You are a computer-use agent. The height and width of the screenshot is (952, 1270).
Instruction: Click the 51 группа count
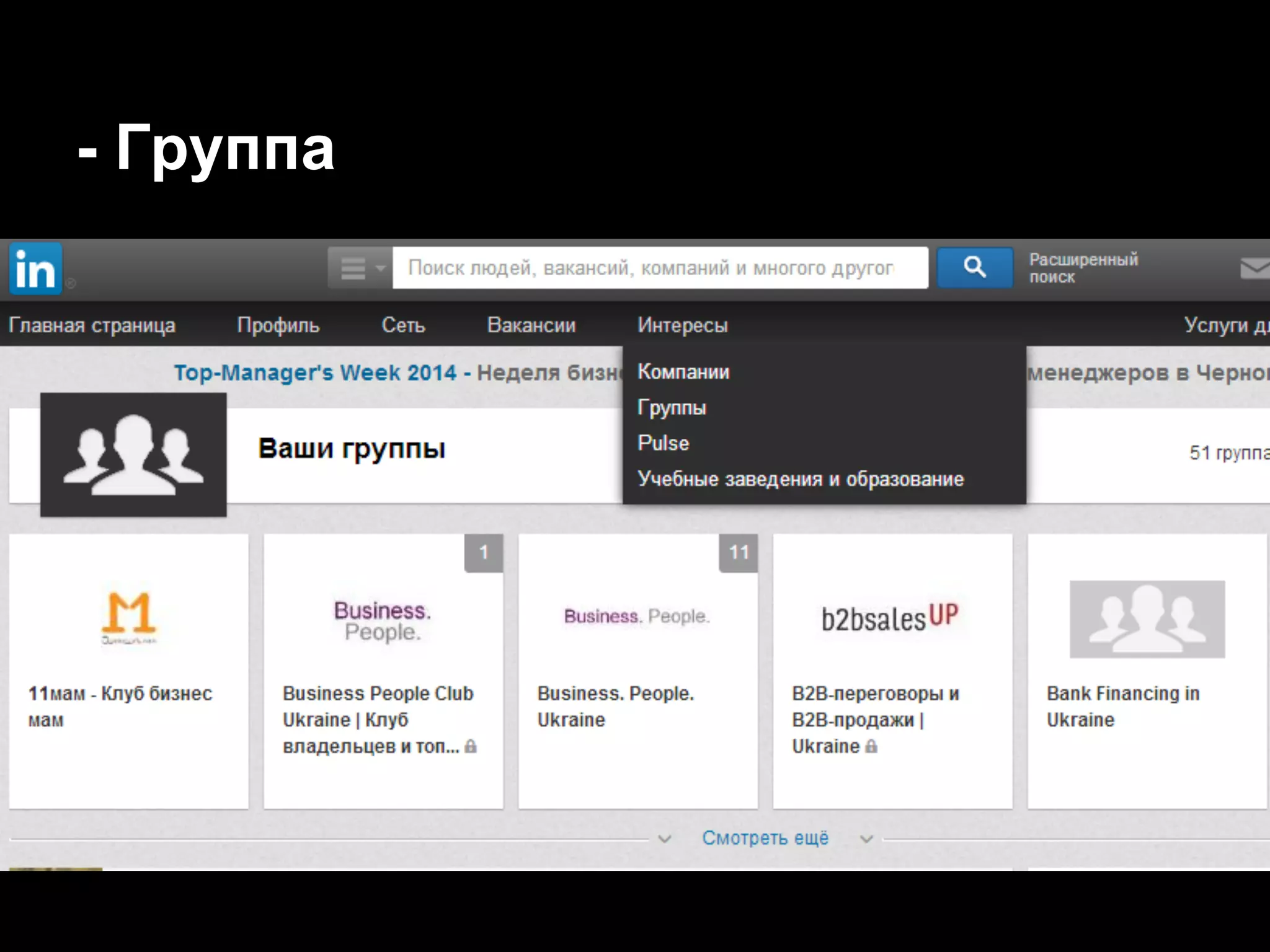[x=1229, y=453]
